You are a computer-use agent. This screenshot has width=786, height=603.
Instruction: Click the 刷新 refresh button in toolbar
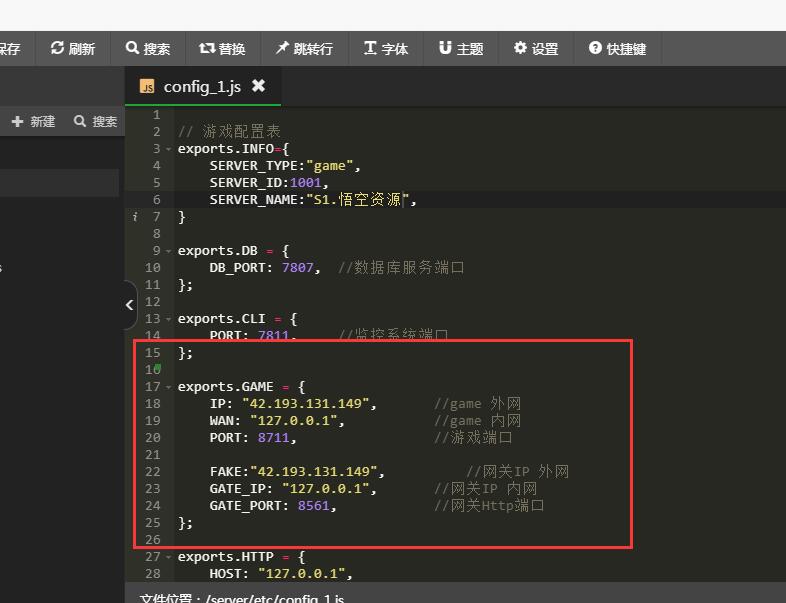pyautogui.click(x=73, y=48)
